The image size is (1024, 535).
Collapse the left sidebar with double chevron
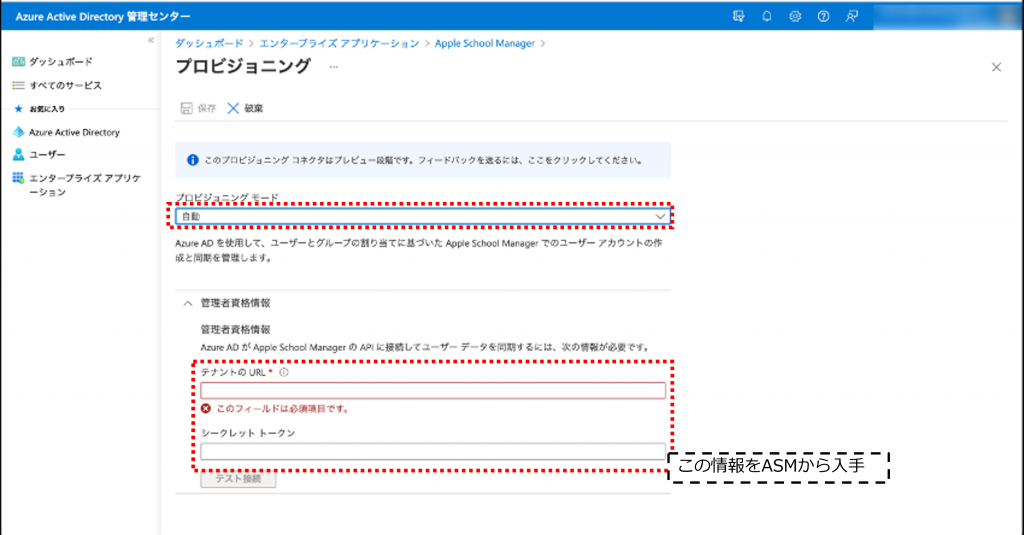point(151,41)
